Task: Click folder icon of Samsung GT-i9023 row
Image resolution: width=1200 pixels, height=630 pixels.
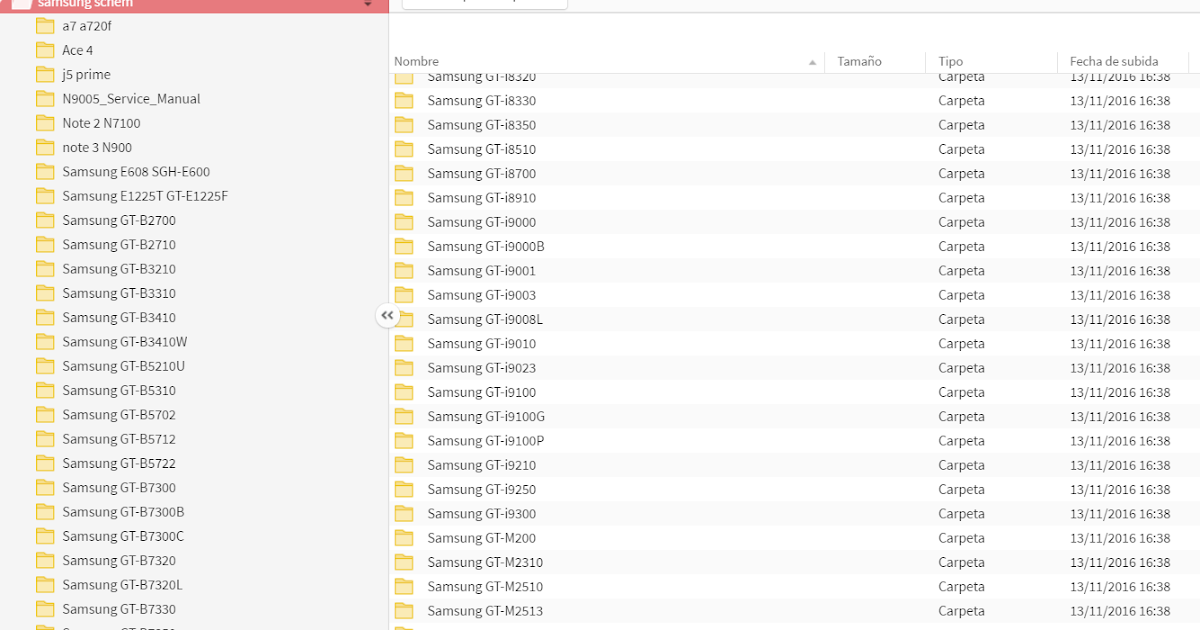Action: pos(404,368)
